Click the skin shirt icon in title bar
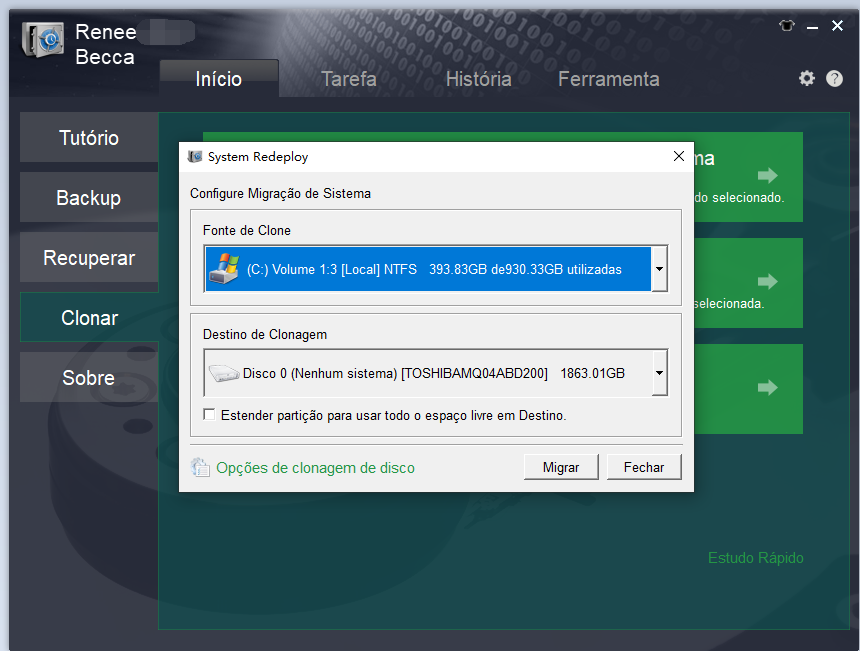 click(786, 26)
